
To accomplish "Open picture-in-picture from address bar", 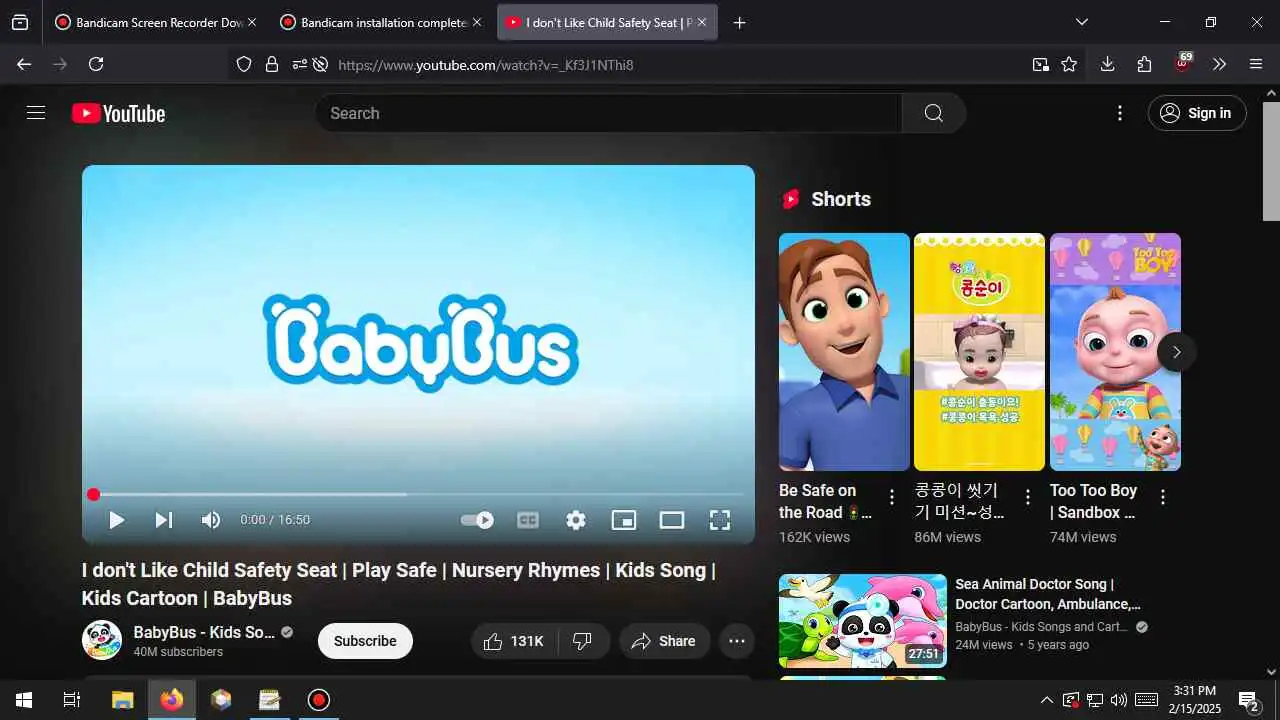I will tap(1041, 64).
